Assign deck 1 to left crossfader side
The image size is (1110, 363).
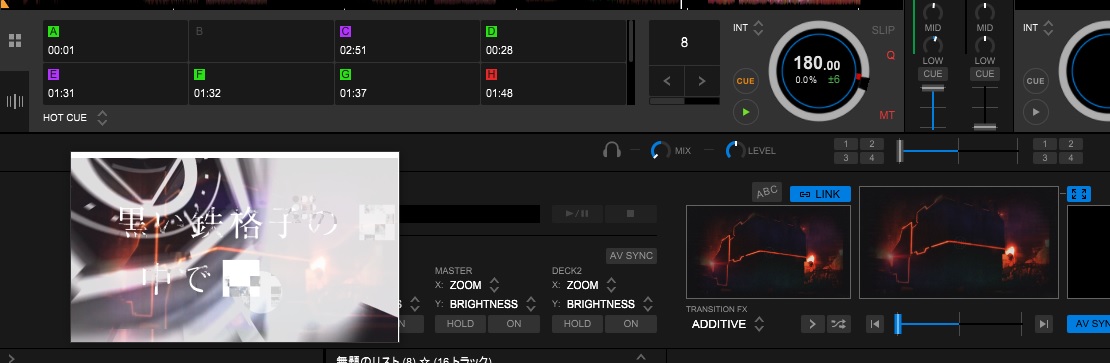(x=846, y=144)
